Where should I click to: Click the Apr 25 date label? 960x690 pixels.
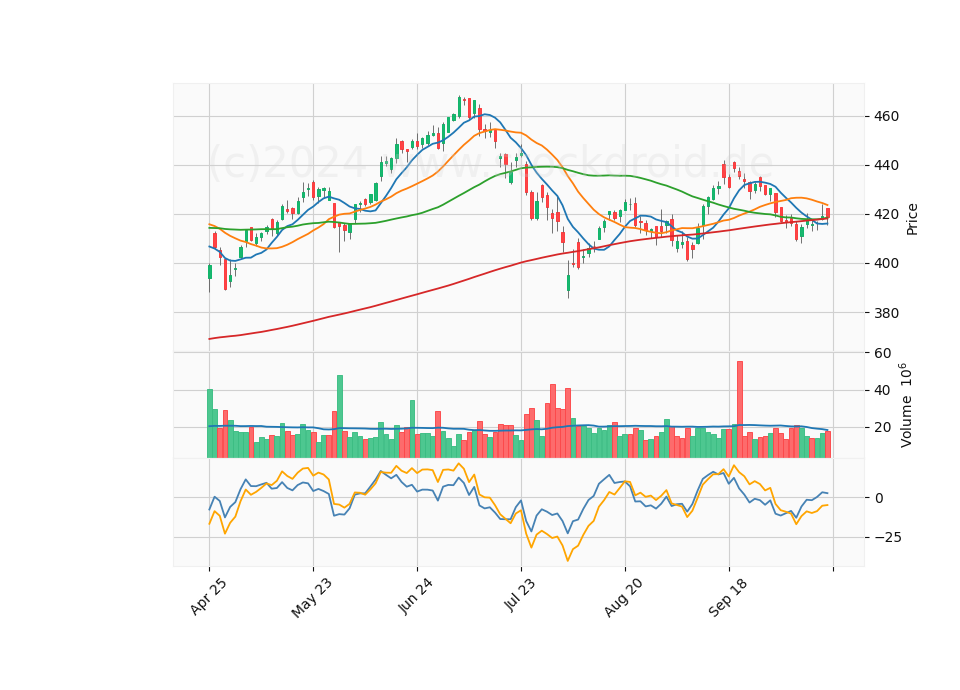click(x=208, y=596)
